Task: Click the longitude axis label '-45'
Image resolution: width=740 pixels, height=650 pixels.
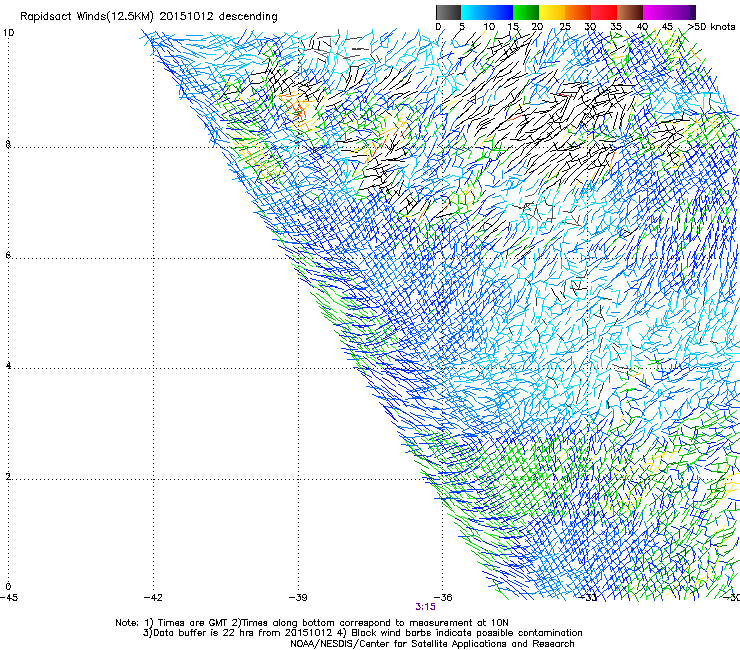Action: (9, 597)
